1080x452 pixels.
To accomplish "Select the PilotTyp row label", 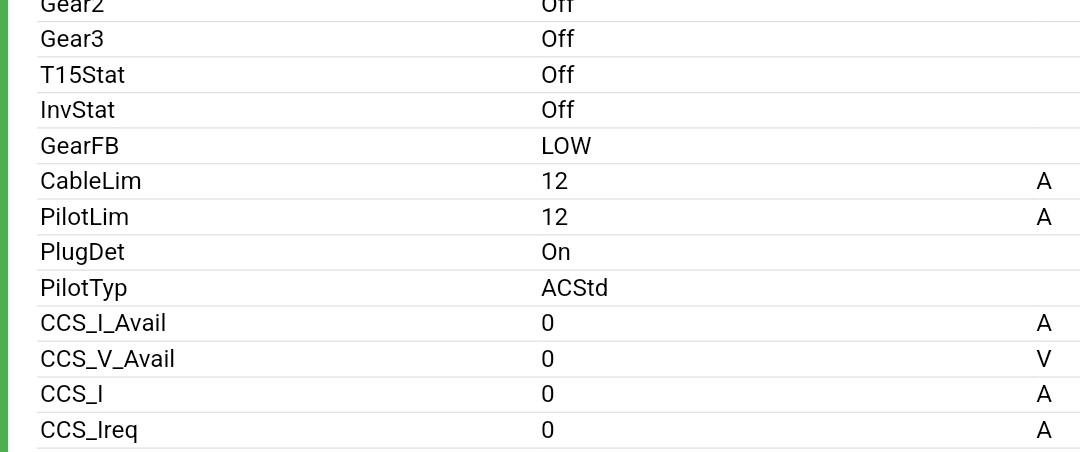I will coord(84,288).
